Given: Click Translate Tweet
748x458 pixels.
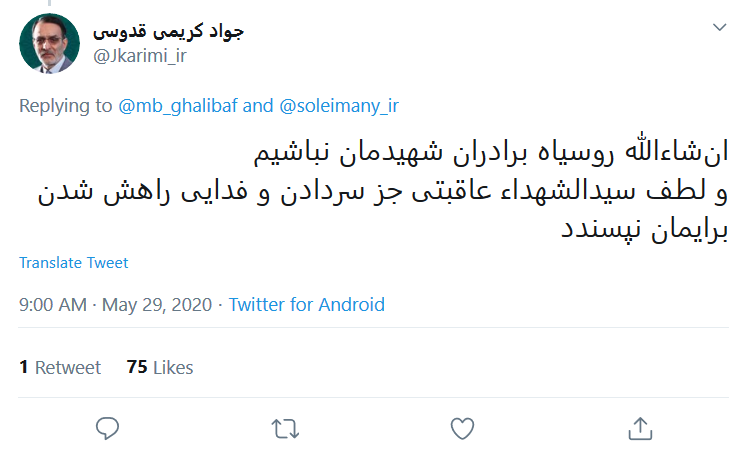Looking at the screenshot, I should click(x=74, y=263).
